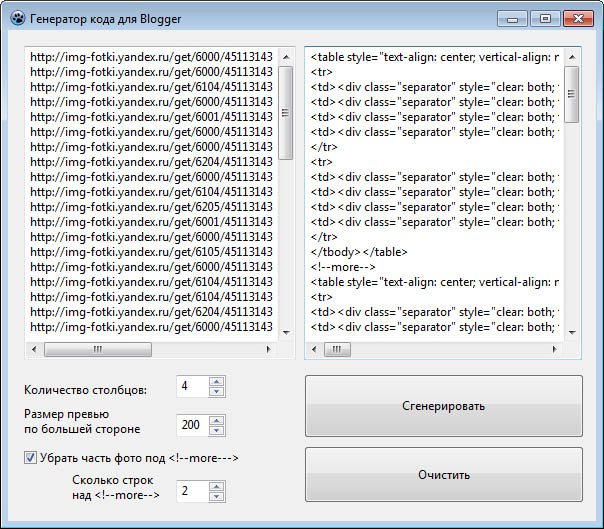Click the HTML output horizontal scrollbar thumb
The image size is (604, 529).
pyautogui.click(x=337, y=349)
